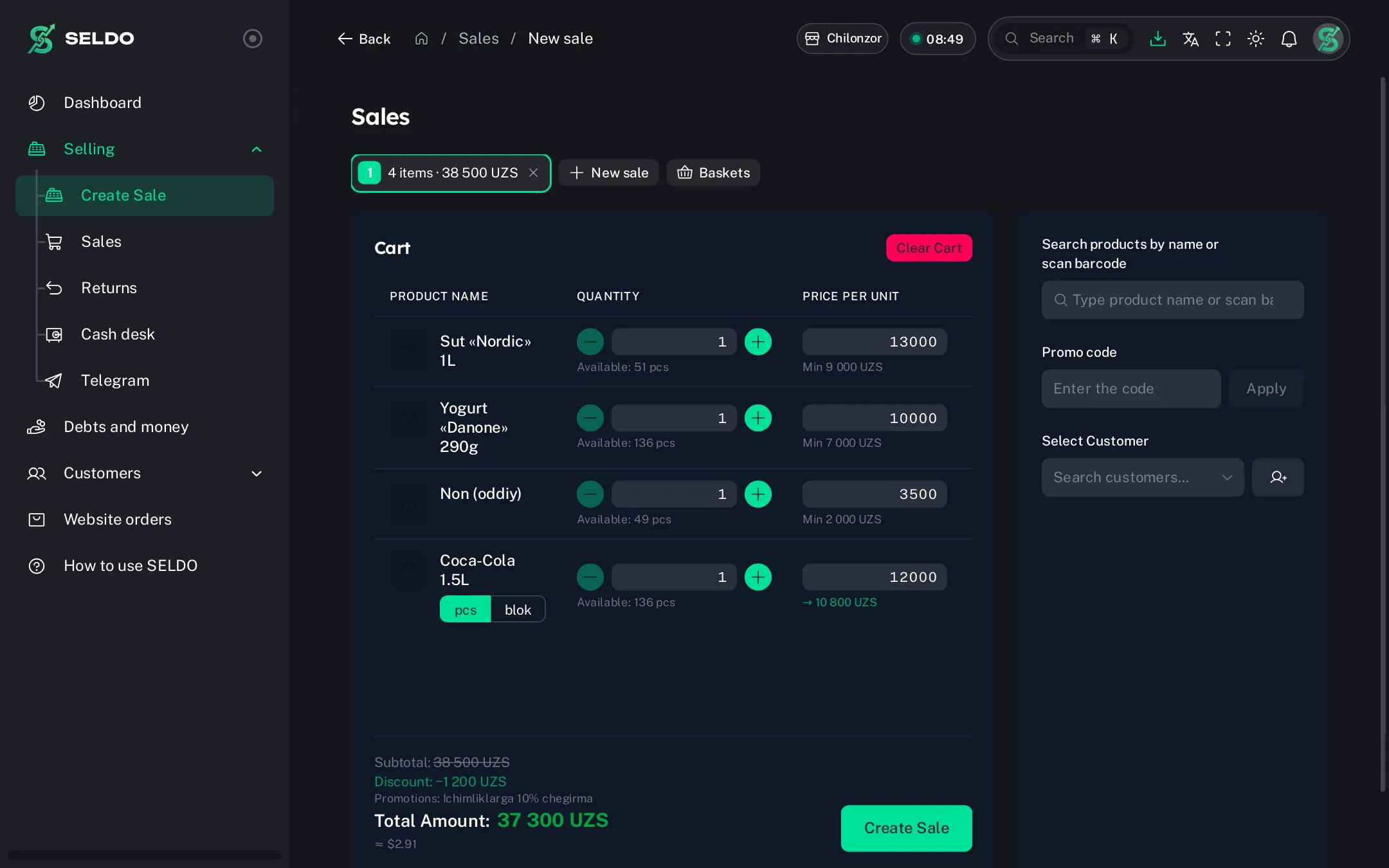Toggle fullscreen mode icon
The height and width of the screenshot is (868, 1389).
point(1223,39)
